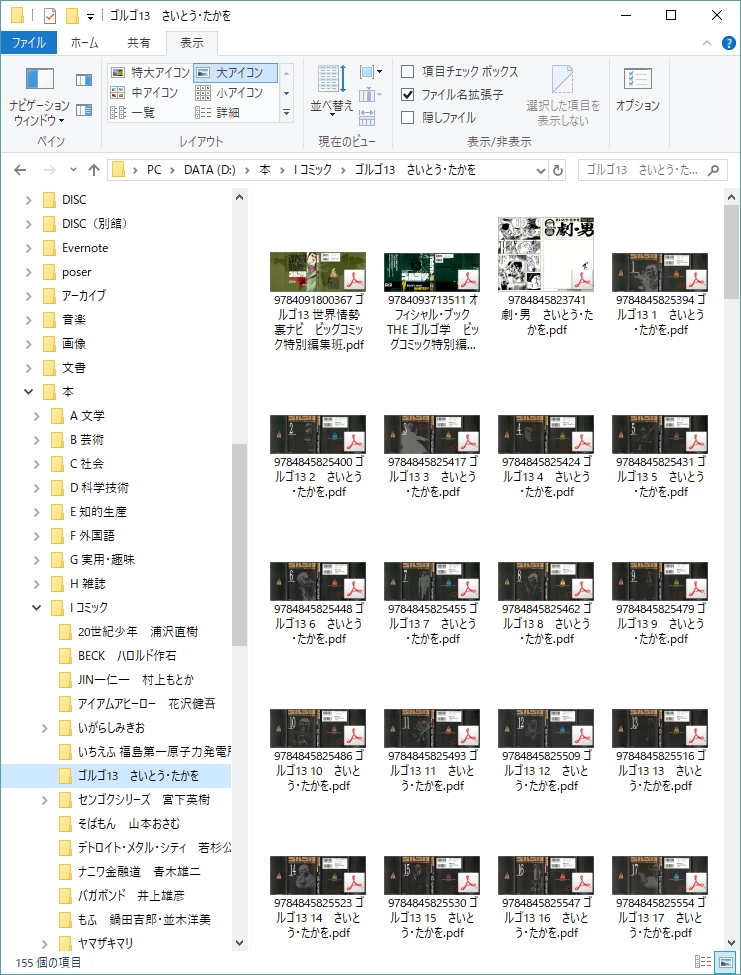The width and height of the screenshot is (741, 975).
Task: Select Large Icons layout (大アイコン)
Action: tap(235, 73)
